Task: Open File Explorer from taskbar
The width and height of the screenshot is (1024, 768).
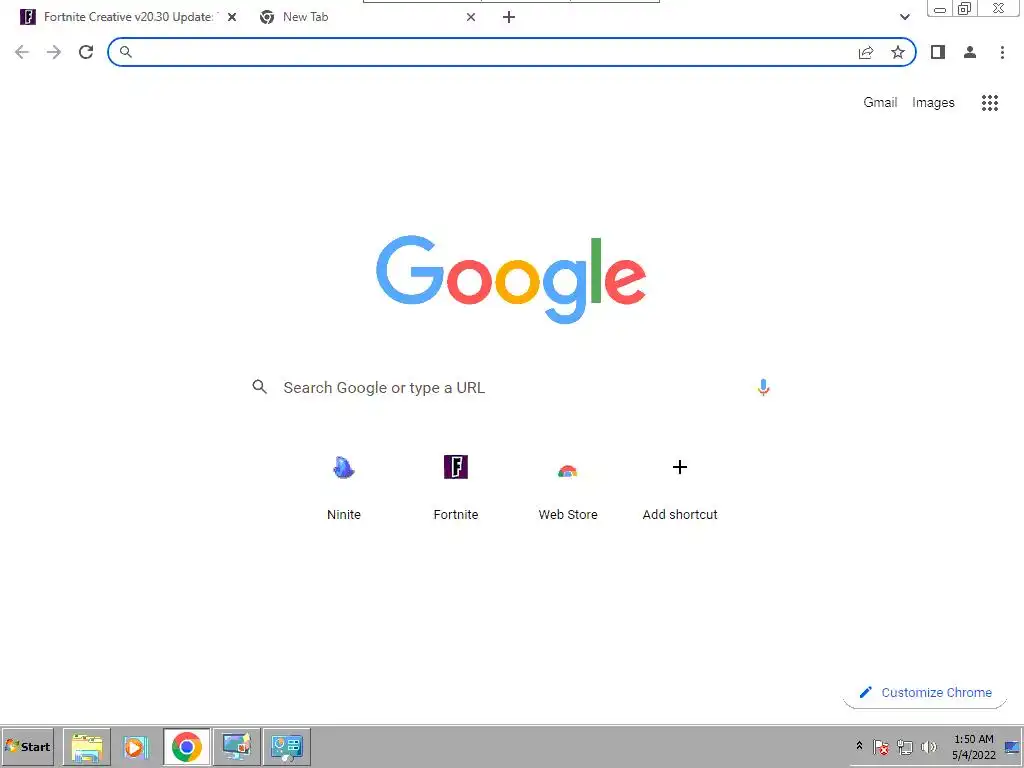Action: (86, 747)
